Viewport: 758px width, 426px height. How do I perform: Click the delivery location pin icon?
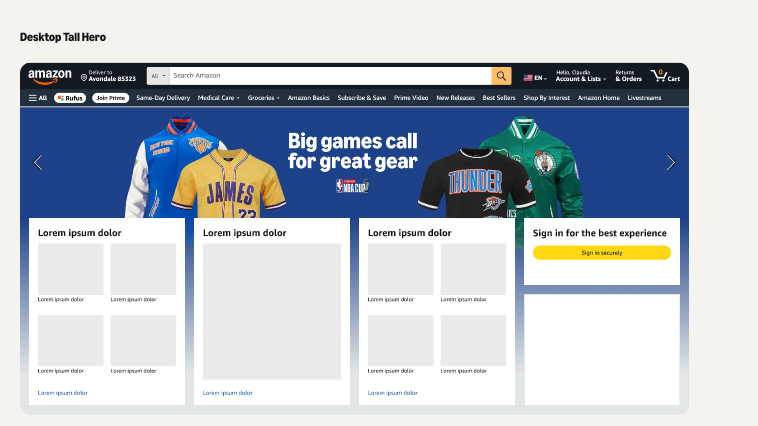pyautogui.click(x=84, y=77)
